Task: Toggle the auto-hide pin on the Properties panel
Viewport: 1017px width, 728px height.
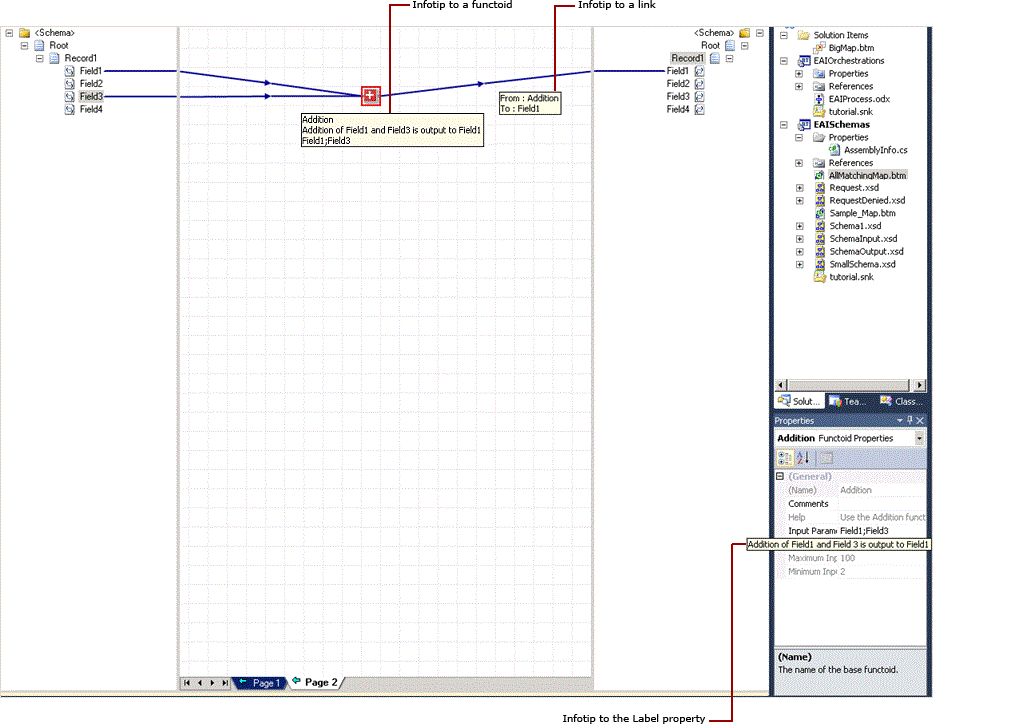Action: tap(909, 420)
